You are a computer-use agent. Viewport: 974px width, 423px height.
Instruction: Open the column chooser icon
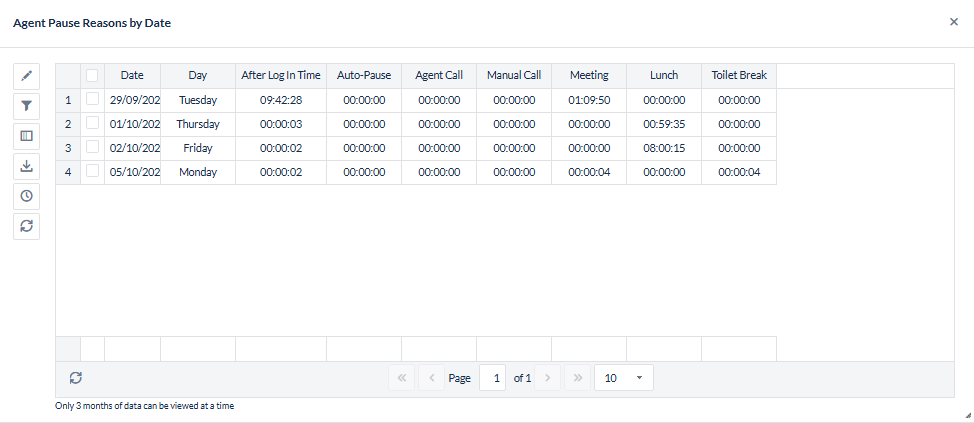tap(27, 136)
